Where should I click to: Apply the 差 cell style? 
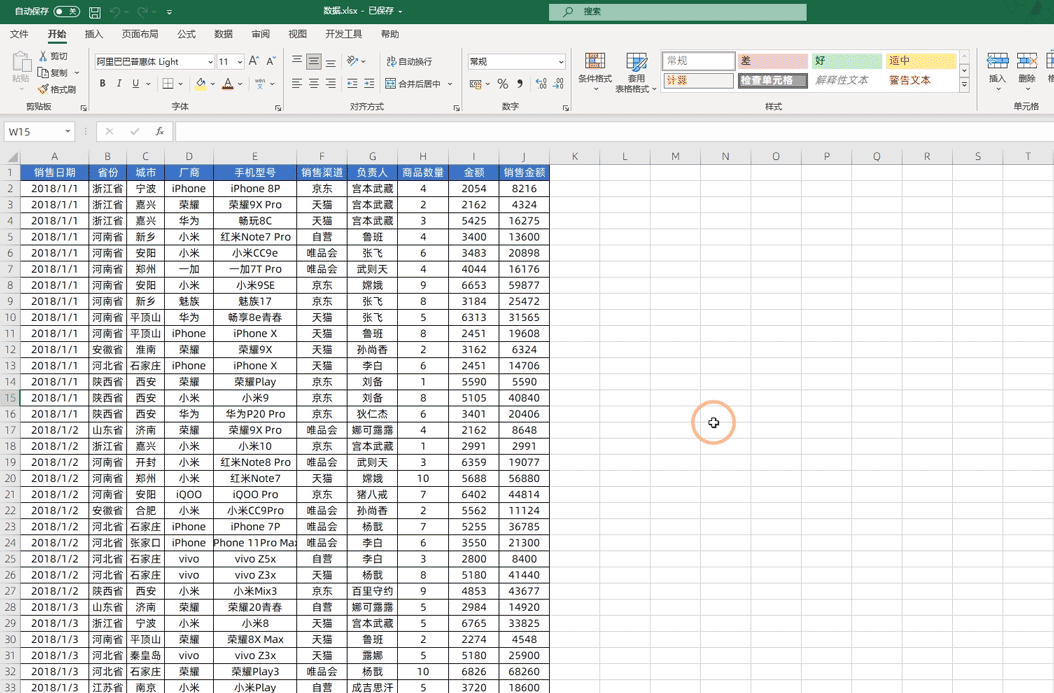coord(772,60)
